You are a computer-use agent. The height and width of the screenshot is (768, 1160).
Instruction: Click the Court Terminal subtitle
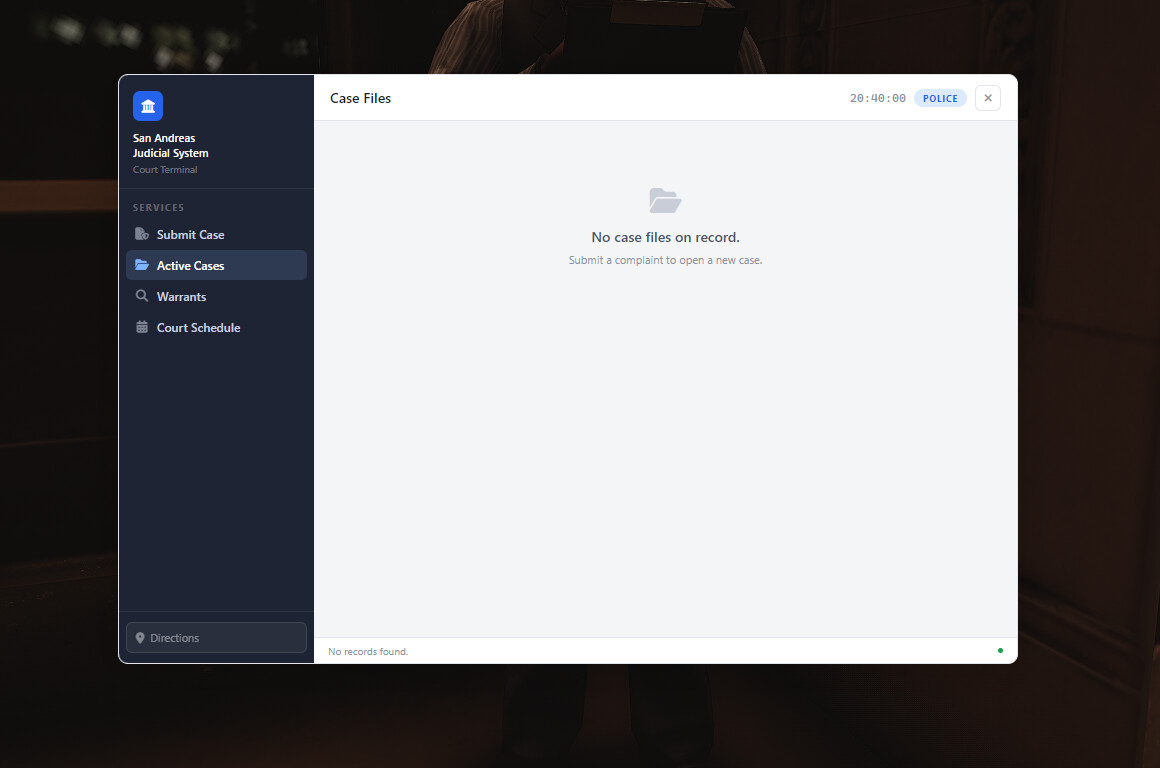point(165,169)
